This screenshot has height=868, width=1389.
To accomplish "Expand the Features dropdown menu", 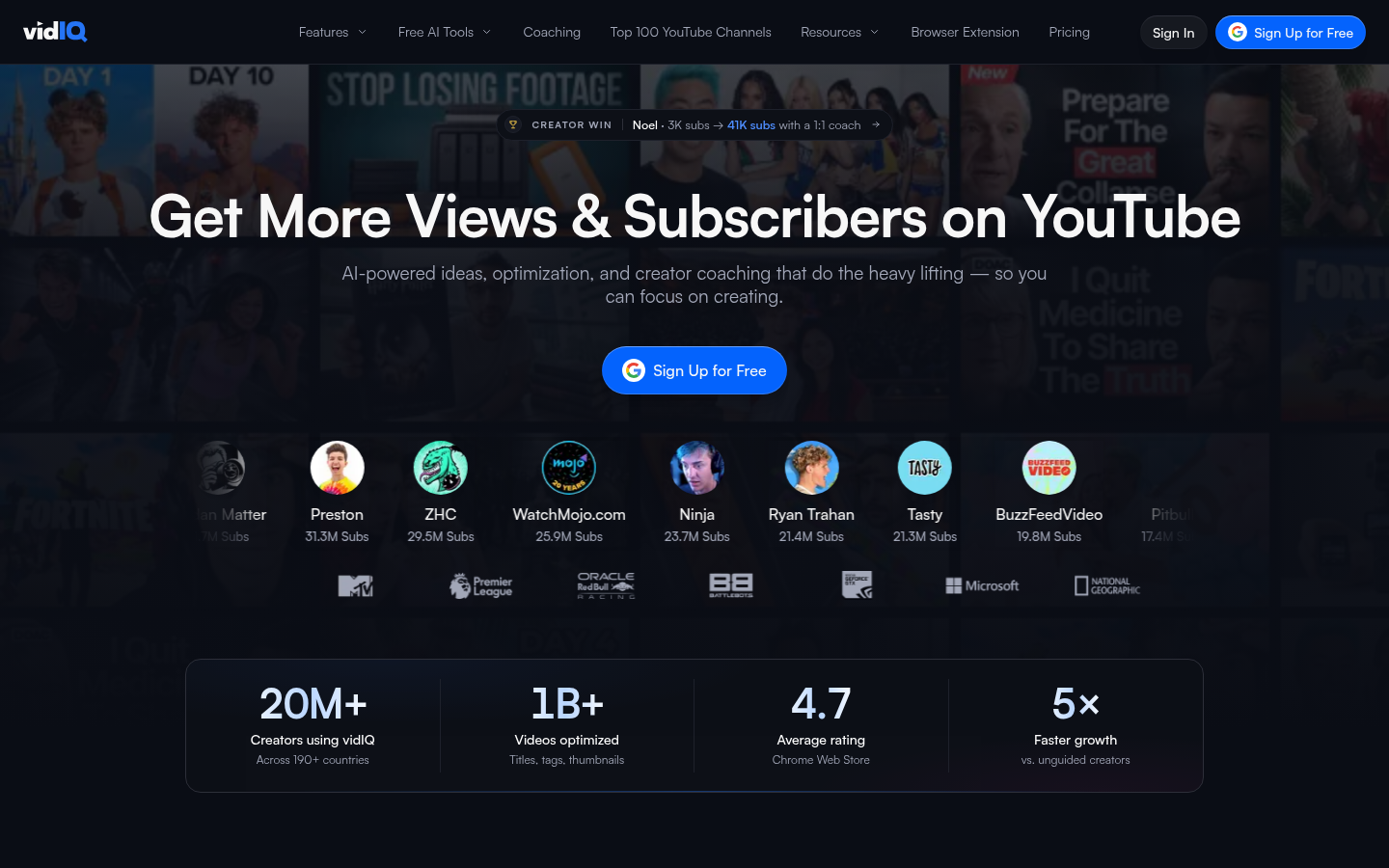I will tap(333, 32).
